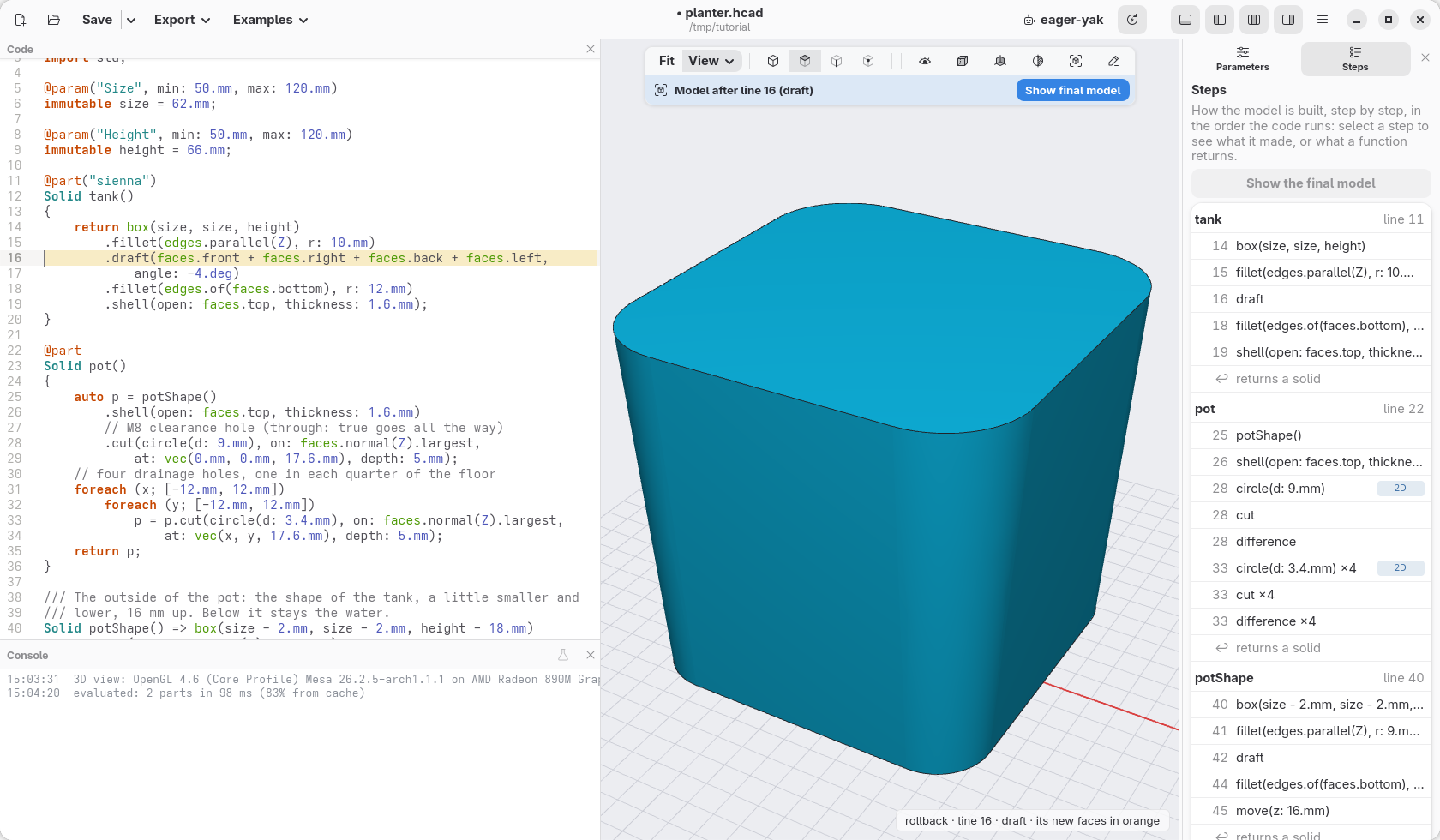Viewport: 1440px width, 840px height.
Task: Click the grey 'Show the final model' button
Action: click(1311, 183)
